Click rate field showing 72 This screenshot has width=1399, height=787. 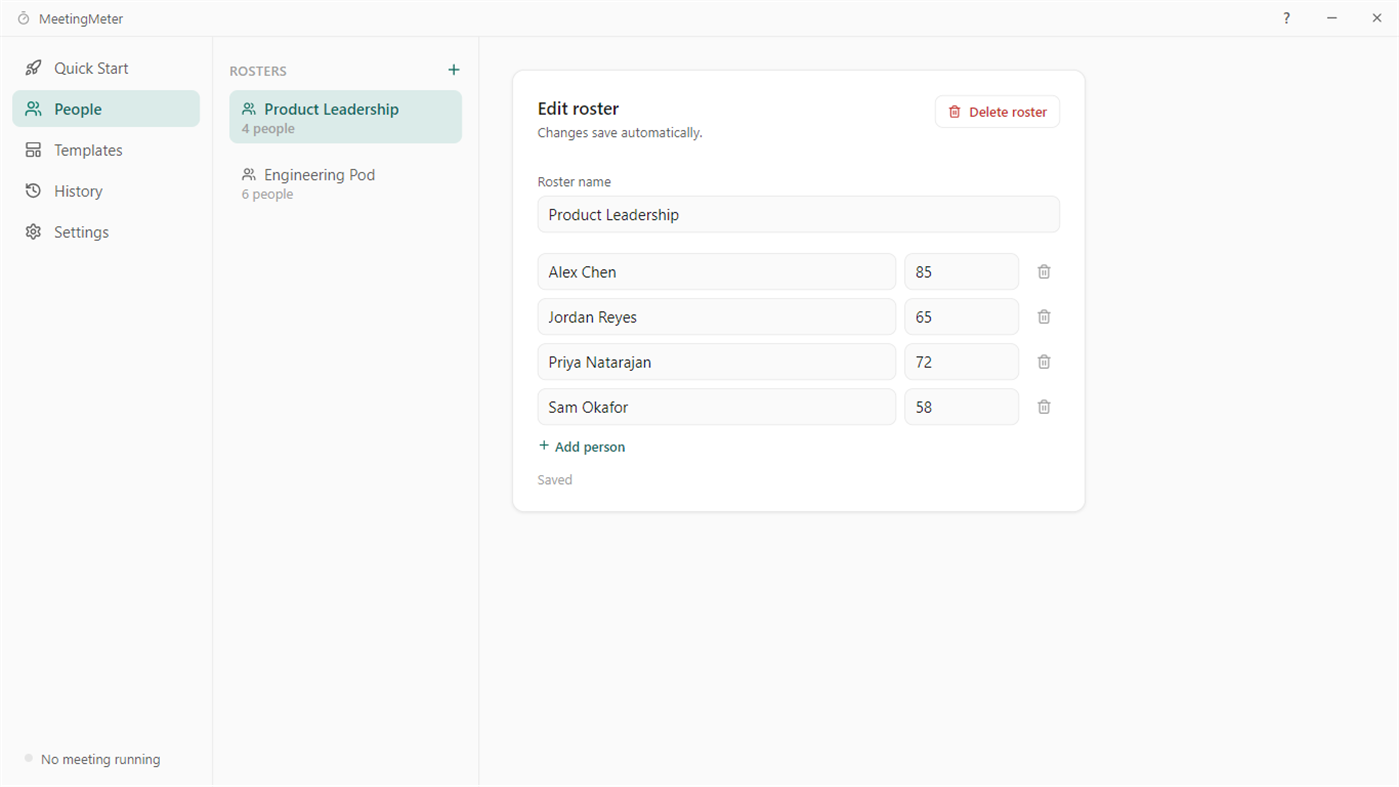[962, 362]
